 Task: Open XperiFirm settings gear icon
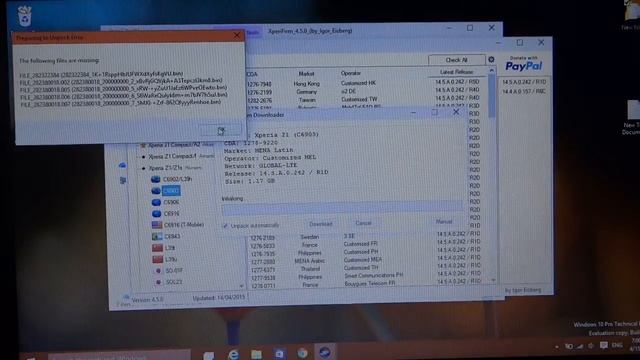tap(491, 60)
